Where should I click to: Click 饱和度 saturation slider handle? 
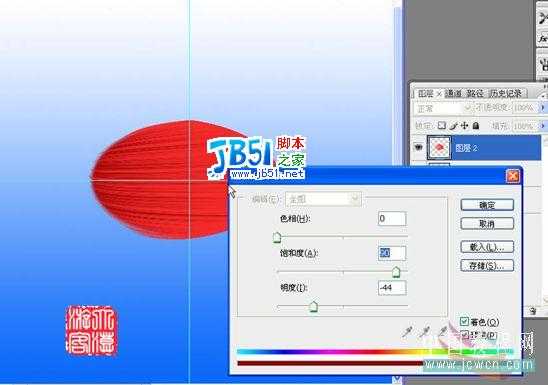[396, 272]
